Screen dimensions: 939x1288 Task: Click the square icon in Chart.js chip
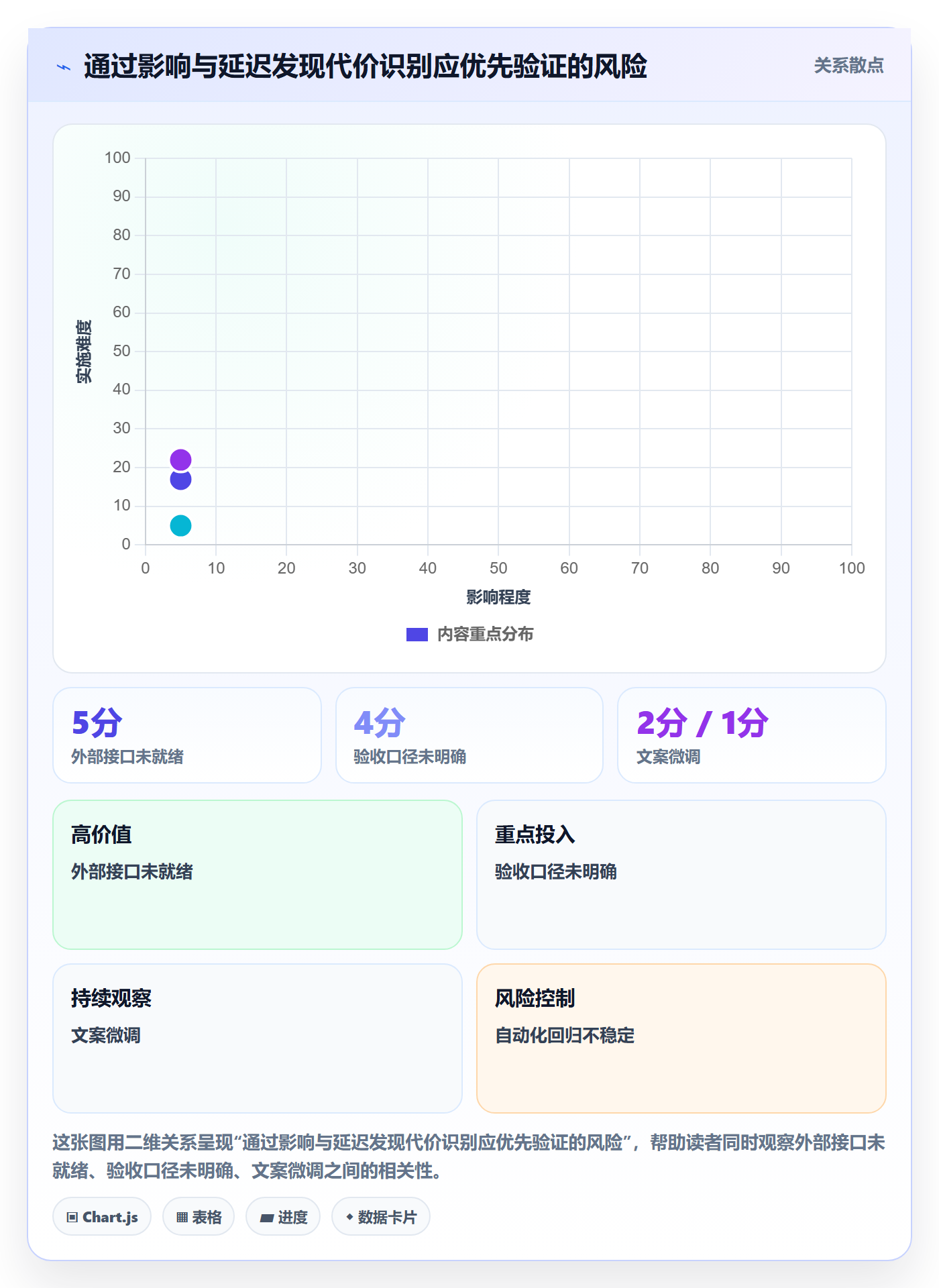coord(72,1218)
